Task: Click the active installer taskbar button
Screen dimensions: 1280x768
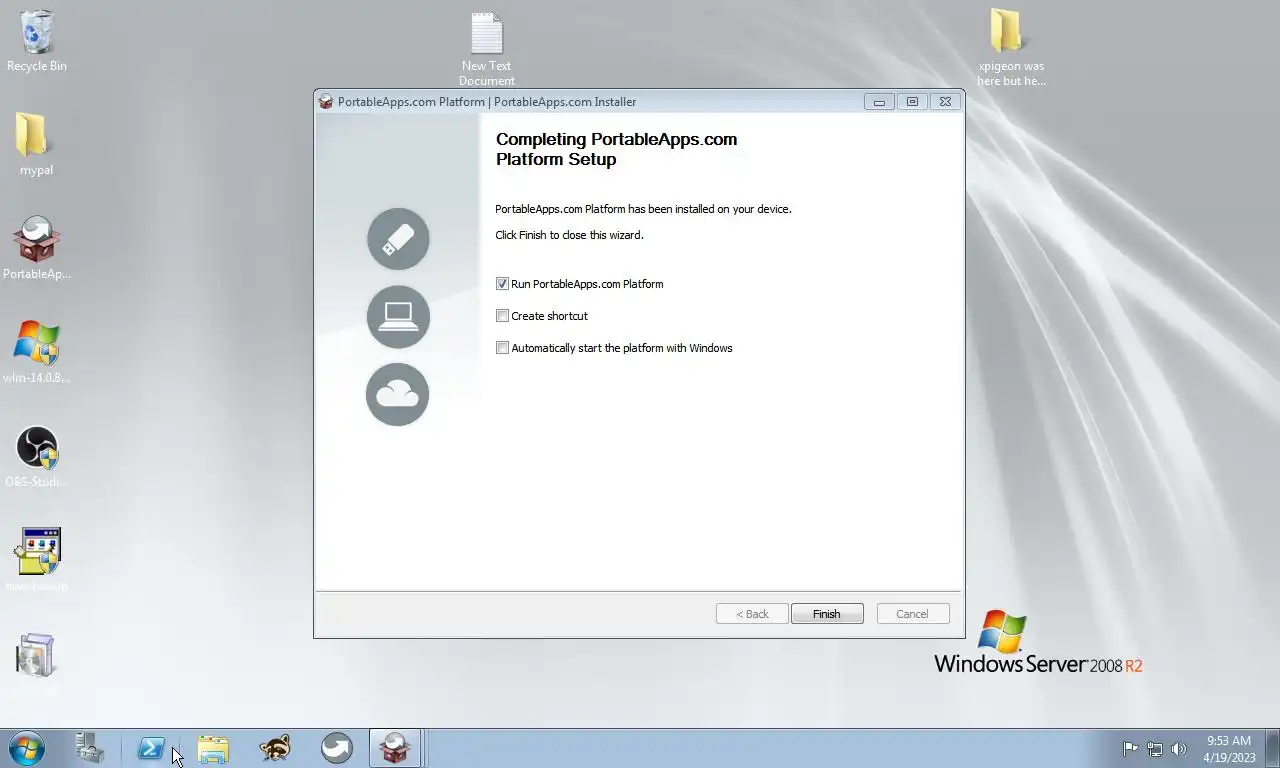Action: (x=395, y=748)
